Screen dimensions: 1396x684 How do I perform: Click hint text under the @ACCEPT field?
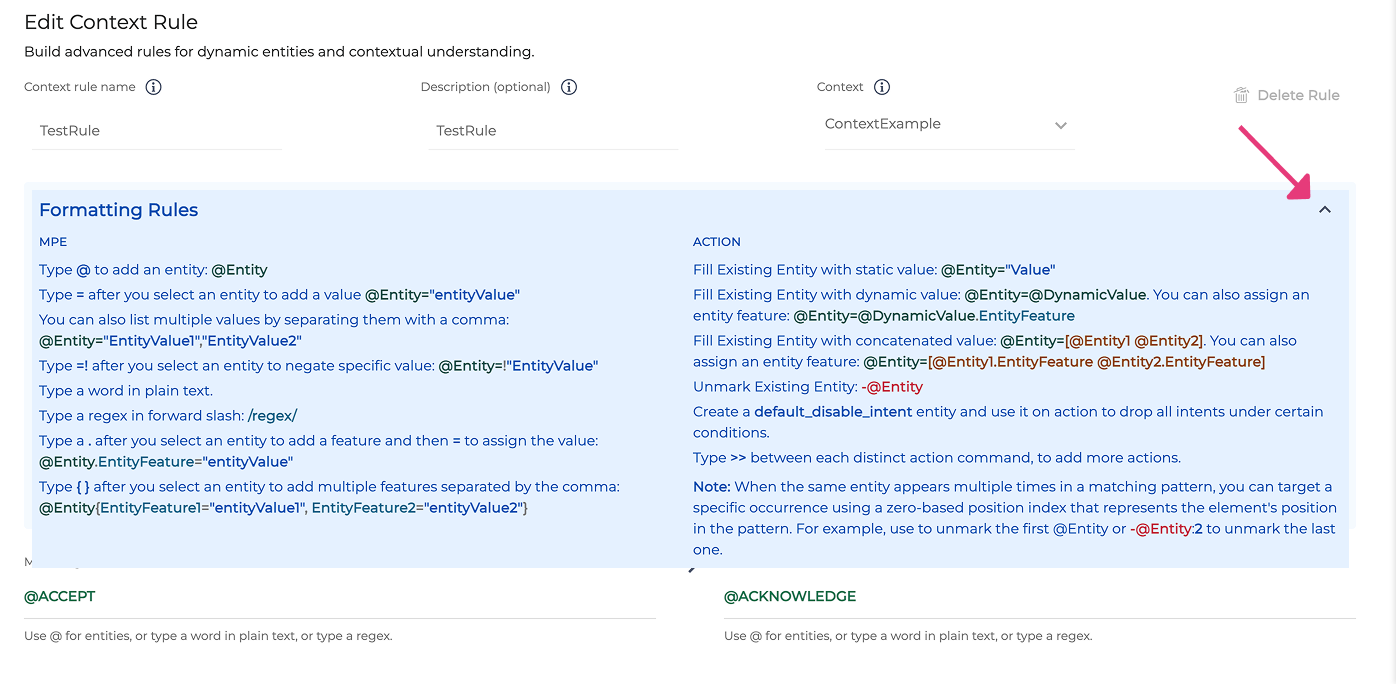208,636
